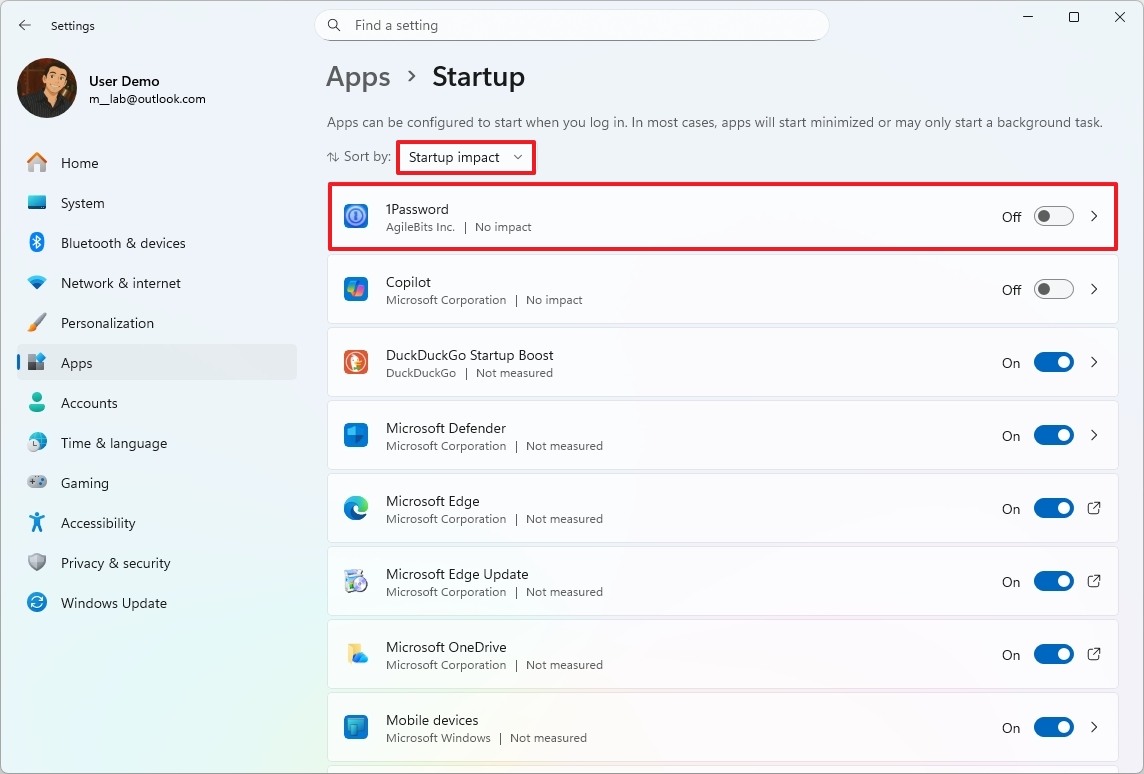1144x774 pixels.
Task: Select Apps in the breadcrumb
Action: point(358,76)
